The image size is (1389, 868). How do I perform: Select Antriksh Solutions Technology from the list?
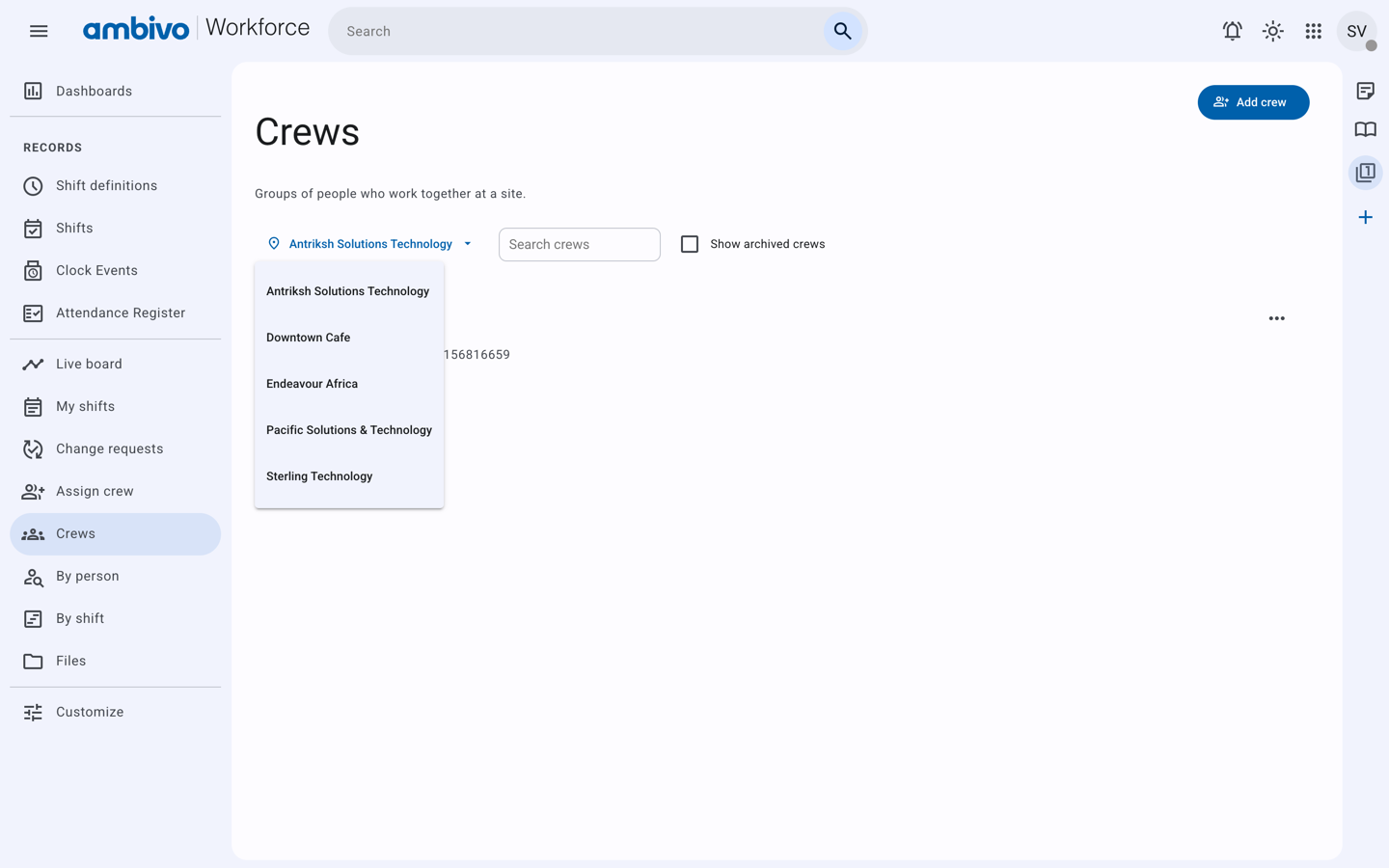[x=349, y=291]
